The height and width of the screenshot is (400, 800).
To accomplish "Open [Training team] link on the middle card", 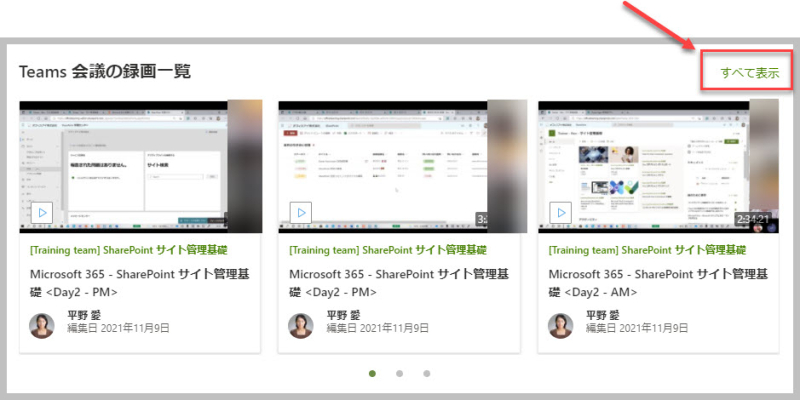I will point(388,250).
